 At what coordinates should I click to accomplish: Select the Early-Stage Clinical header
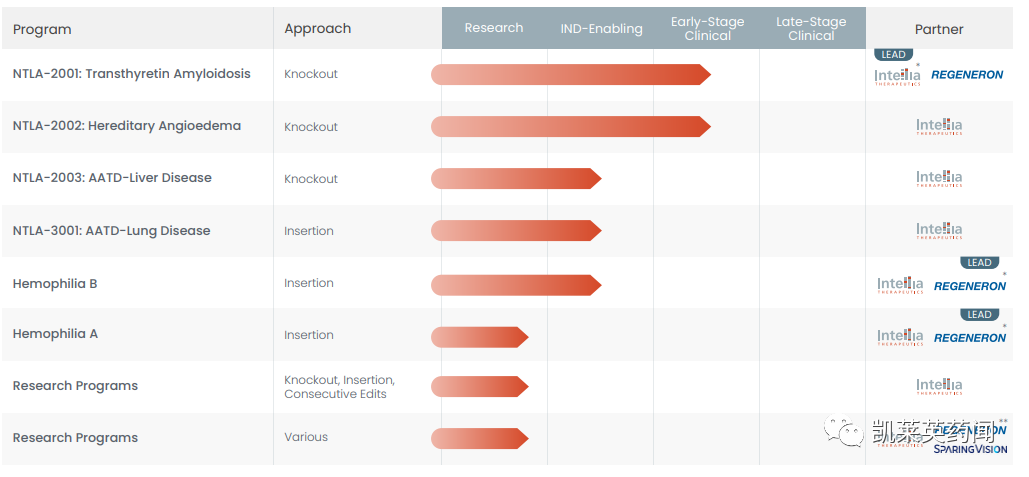(x=707, y=28)
